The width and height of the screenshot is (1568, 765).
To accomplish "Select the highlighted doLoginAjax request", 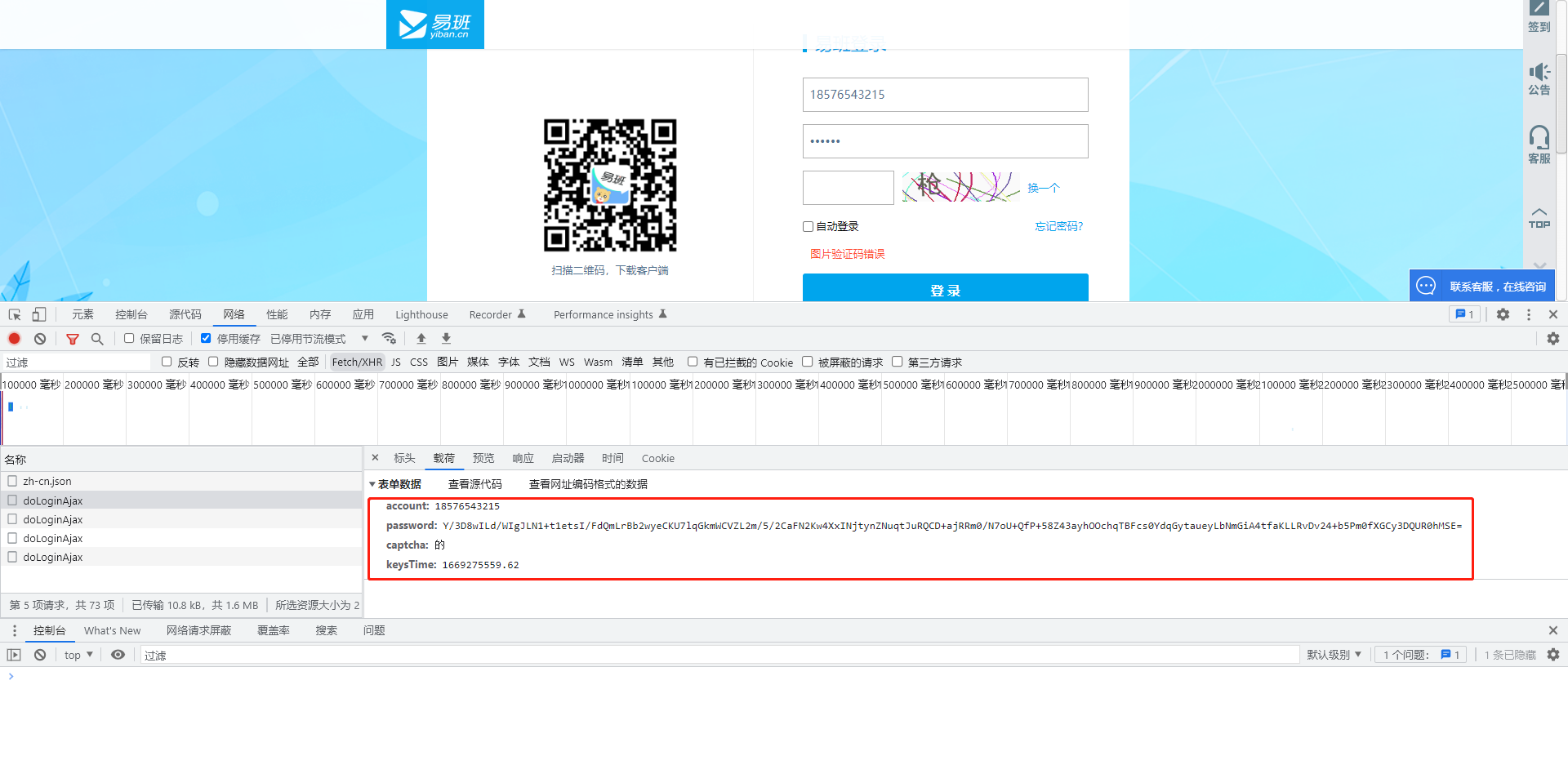I will 181,500.
